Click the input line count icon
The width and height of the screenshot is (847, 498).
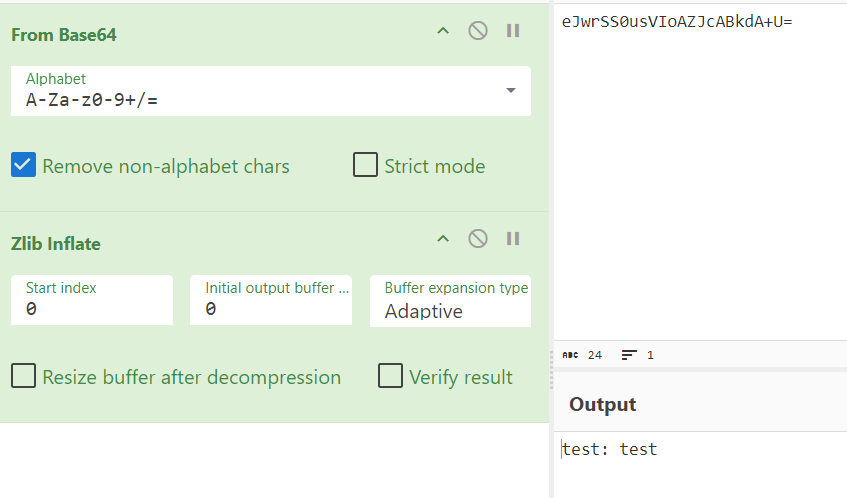pos(629,355)
